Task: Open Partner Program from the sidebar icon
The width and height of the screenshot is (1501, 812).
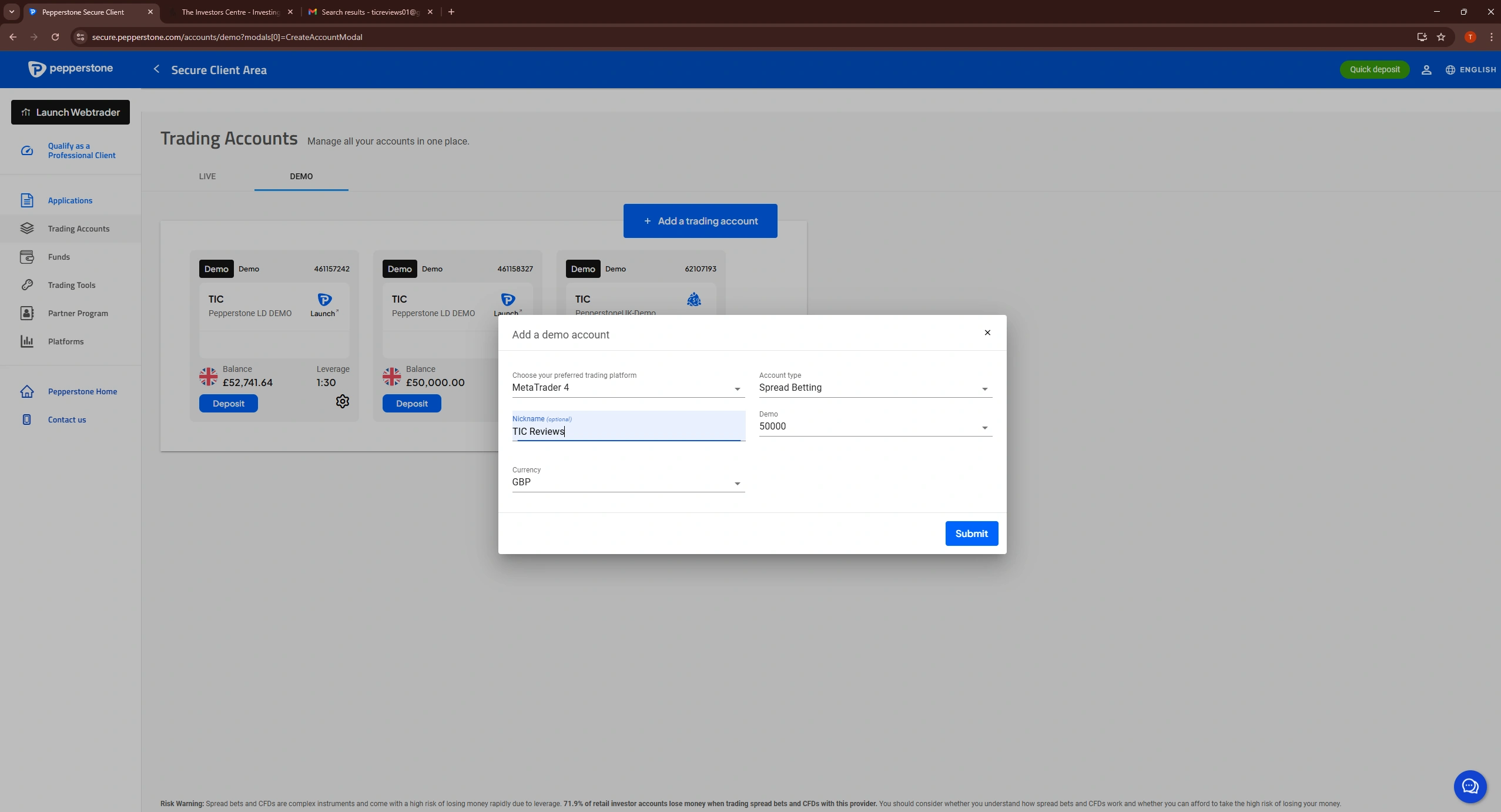Action: pyautogui.click(x=28, y=313)
